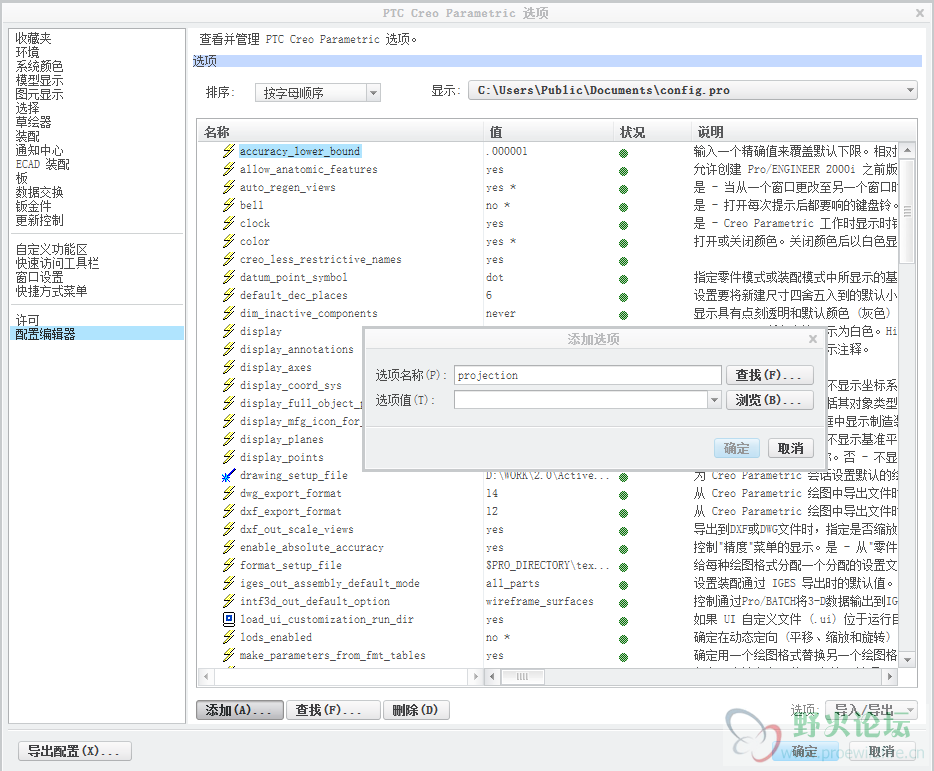The image size is (934, 771).
Task: Select the intf3d_out_default_option row name
Action: pos(315,601)
